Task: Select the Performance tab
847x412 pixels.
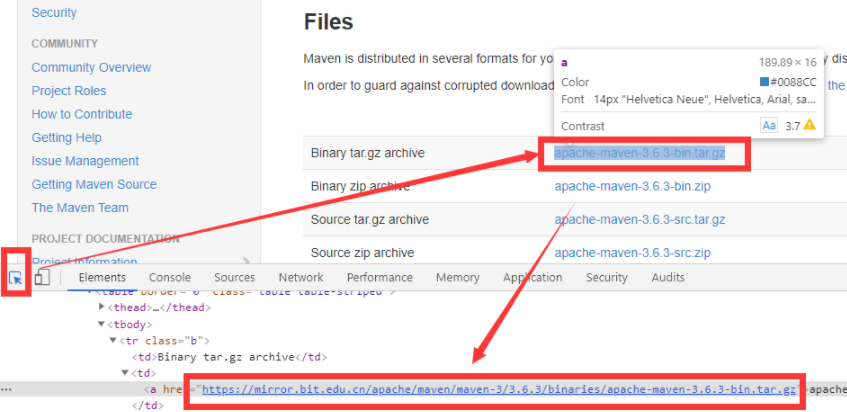Action: pyautogui.click(x=379, y=277)
